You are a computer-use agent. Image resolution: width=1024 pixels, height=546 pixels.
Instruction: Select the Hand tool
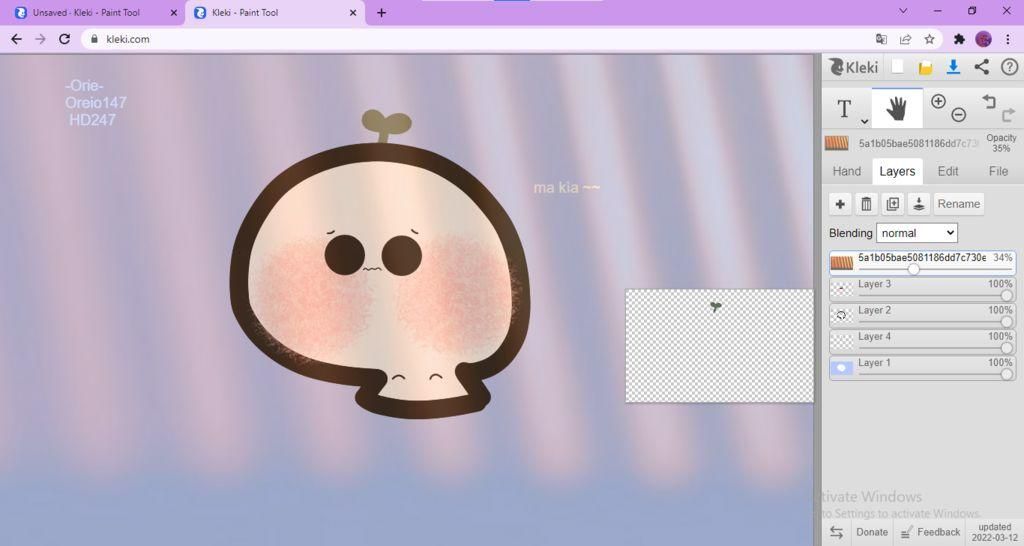pos(897,108)
